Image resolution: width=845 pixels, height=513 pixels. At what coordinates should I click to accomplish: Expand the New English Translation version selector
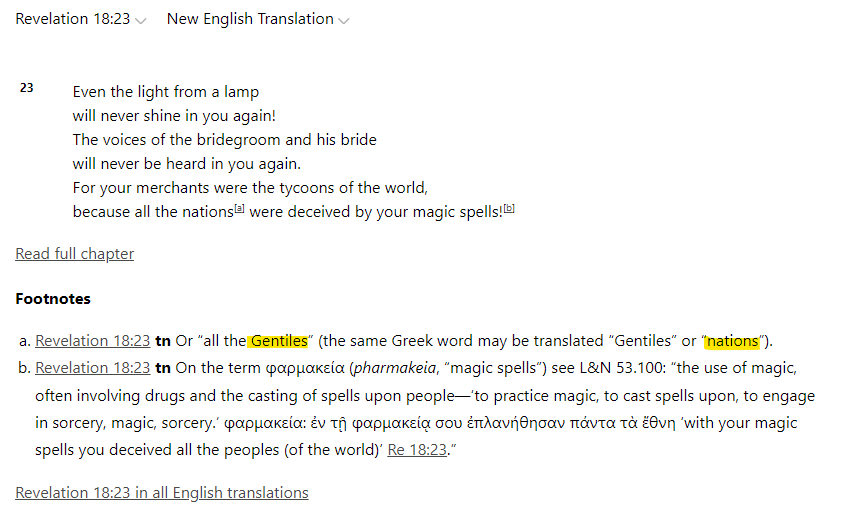click(x=250, y=19)
